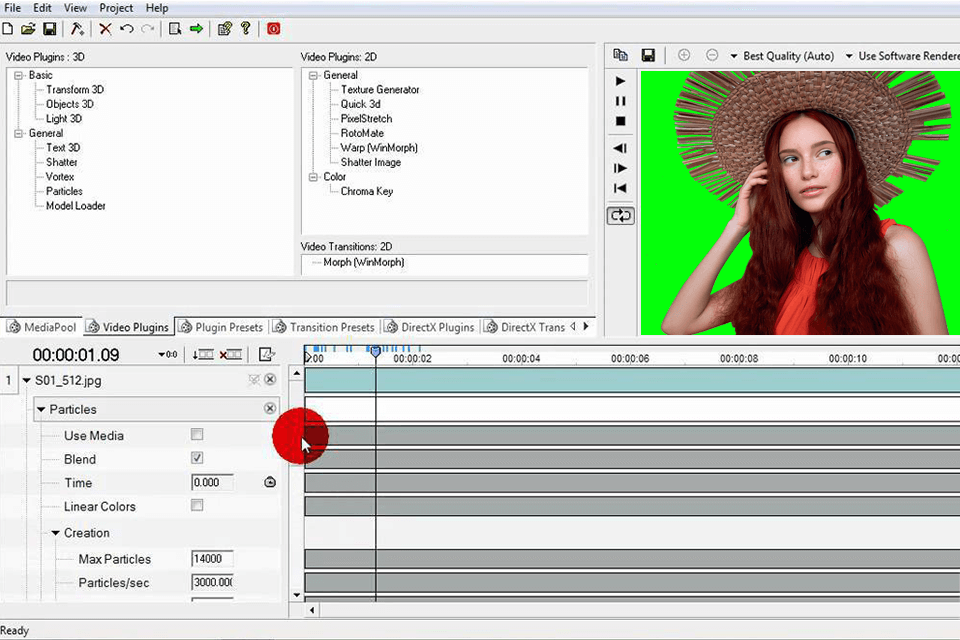Collapse the Creation parameter group
This screenshot has width=960, height=640.
(56, 533)
